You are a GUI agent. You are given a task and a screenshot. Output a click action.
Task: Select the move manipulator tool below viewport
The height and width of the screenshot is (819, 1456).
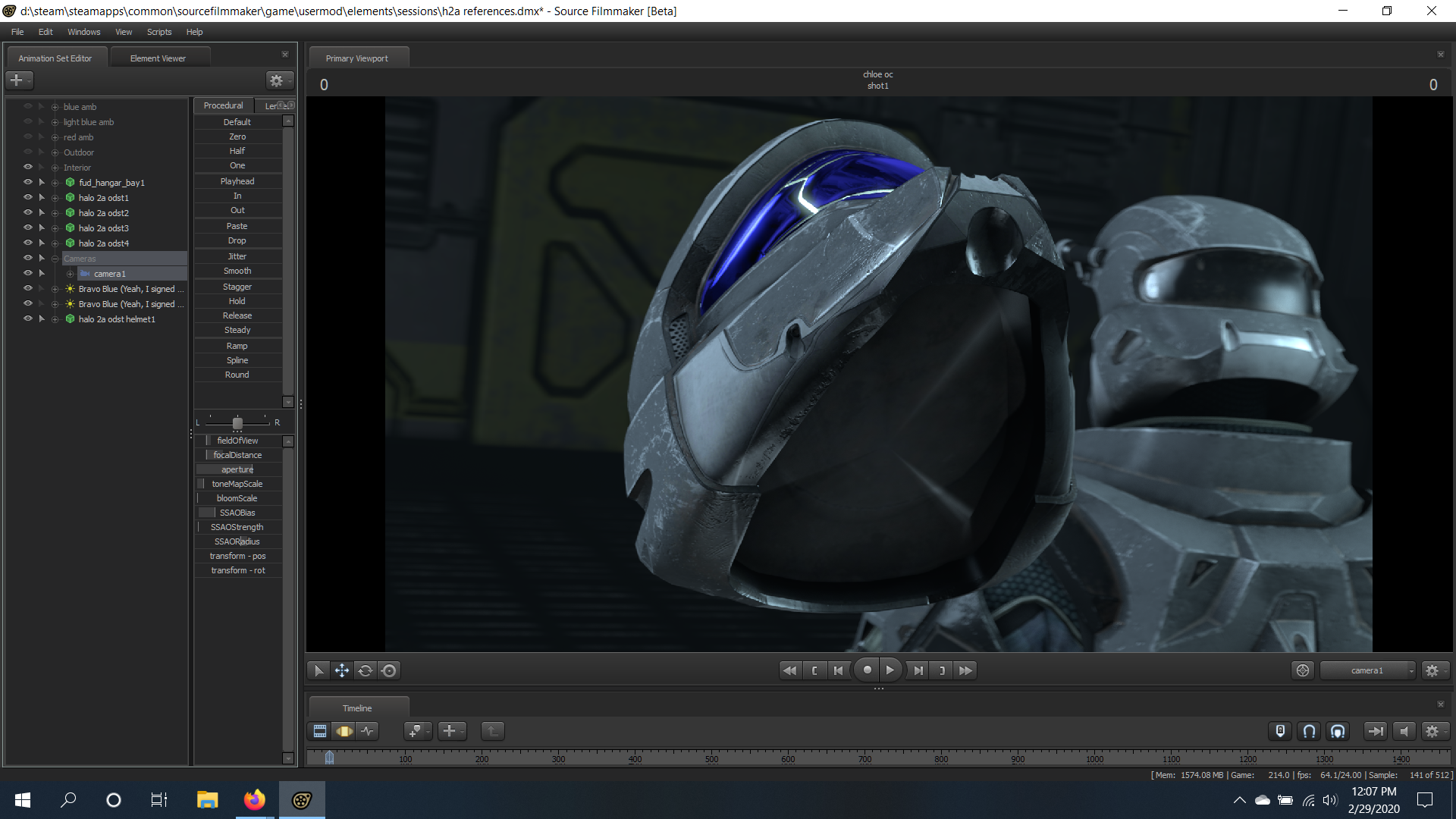point(342,670)
